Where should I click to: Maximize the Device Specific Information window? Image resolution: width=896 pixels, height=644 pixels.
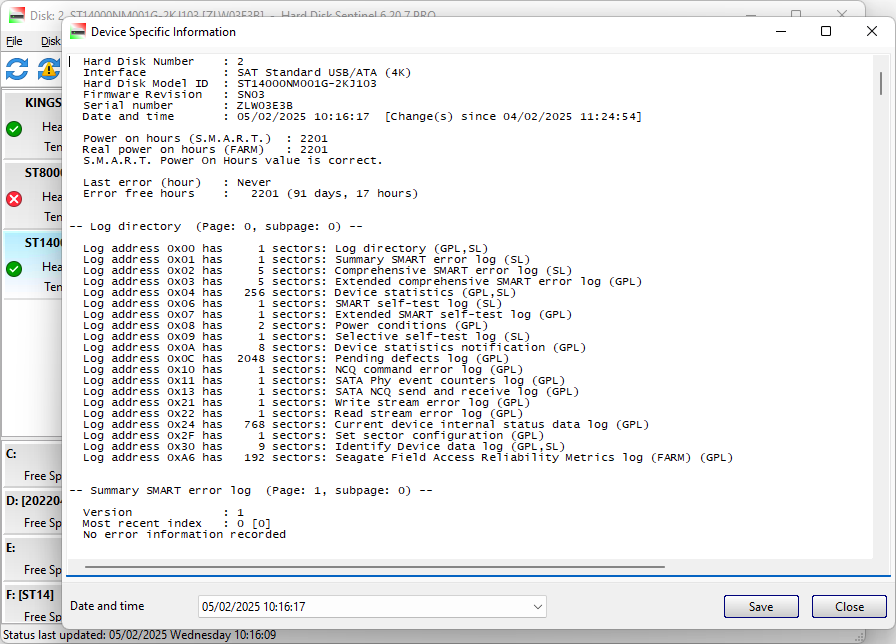(826, 31)
